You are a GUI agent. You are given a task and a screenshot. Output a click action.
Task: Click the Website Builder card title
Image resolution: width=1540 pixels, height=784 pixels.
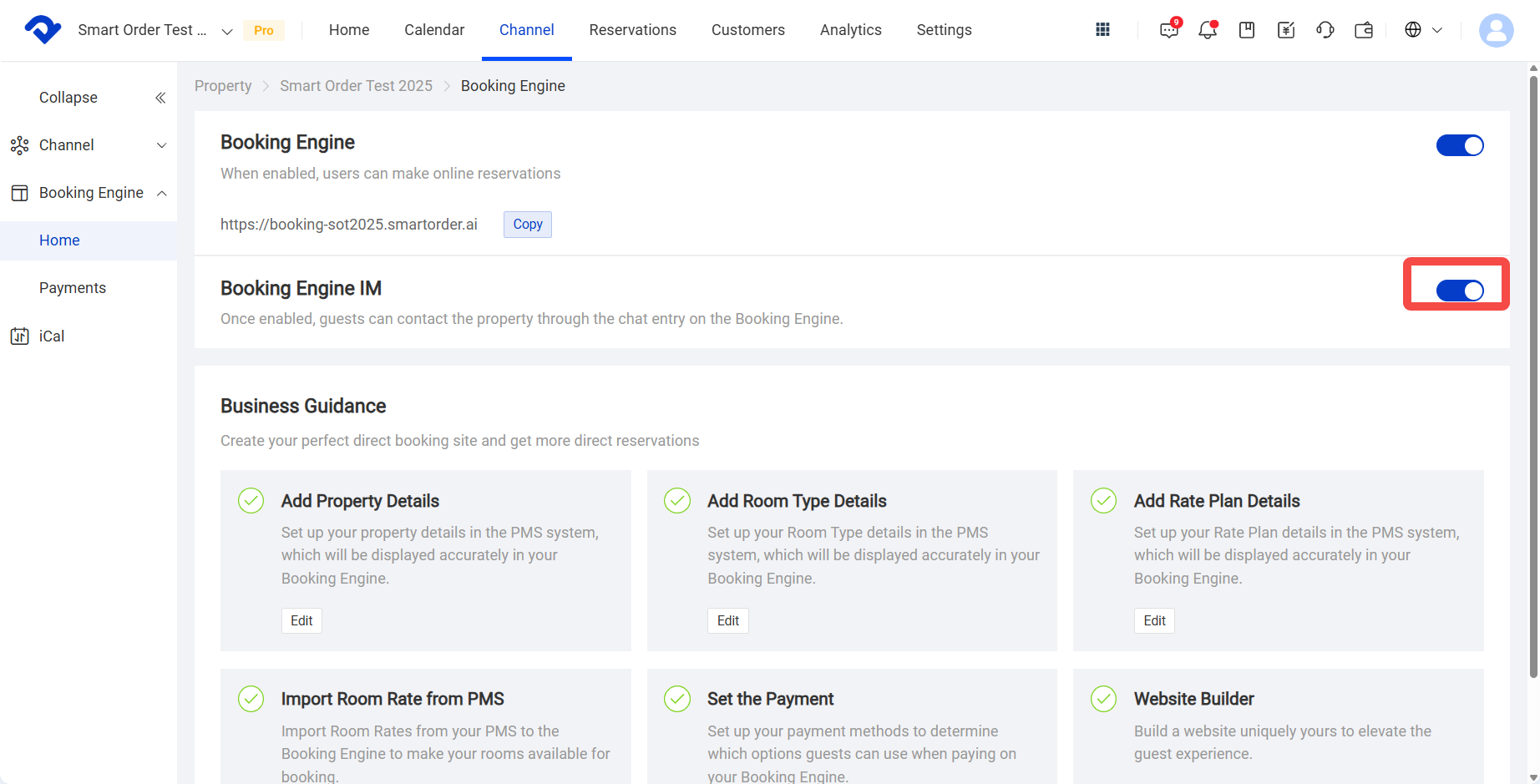coord(1194,699)
